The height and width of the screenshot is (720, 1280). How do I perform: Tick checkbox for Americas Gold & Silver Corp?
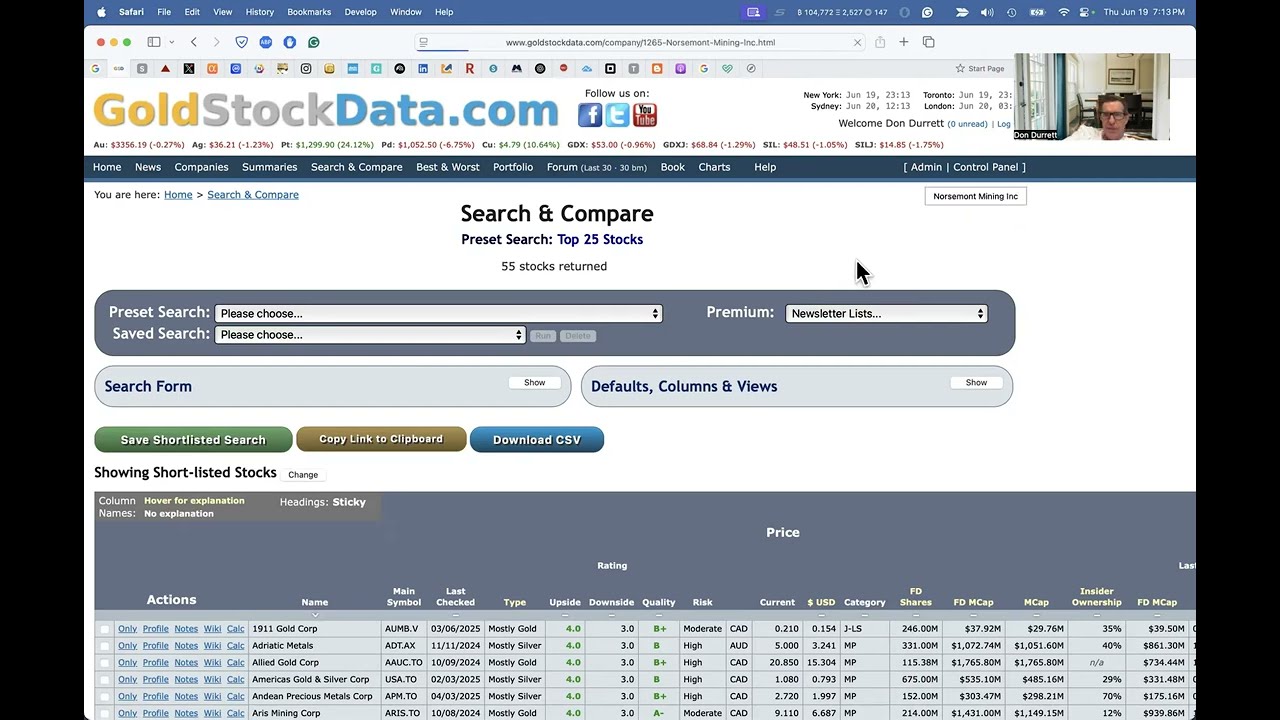pos(105,680)
